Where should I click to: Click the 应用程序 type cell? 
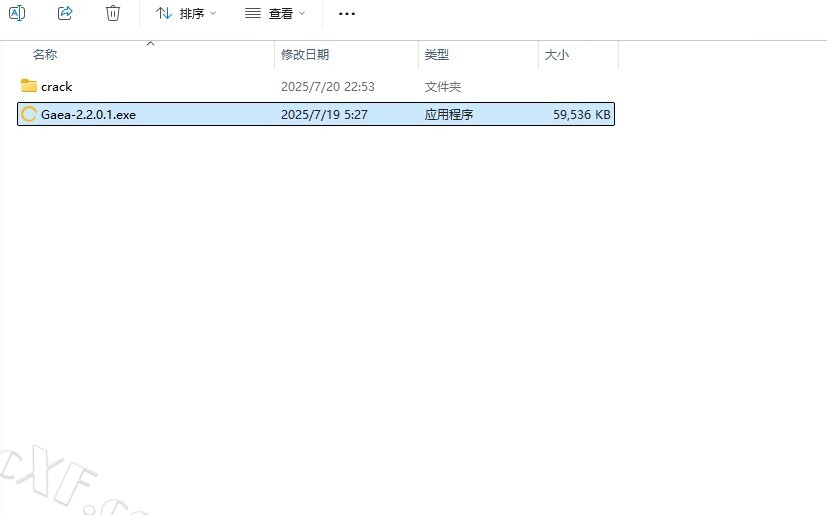pos(448,115)
